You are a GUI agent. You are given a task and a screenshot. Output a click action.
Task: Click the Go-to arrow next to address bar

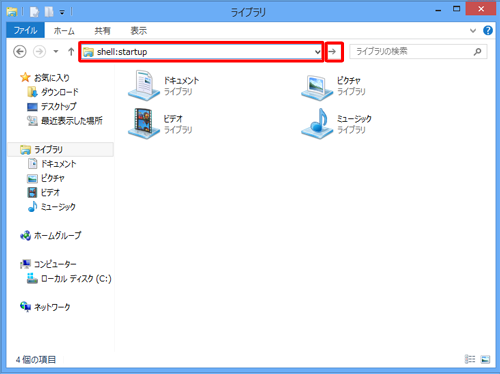pyautogui.click(x=332, y=52)
